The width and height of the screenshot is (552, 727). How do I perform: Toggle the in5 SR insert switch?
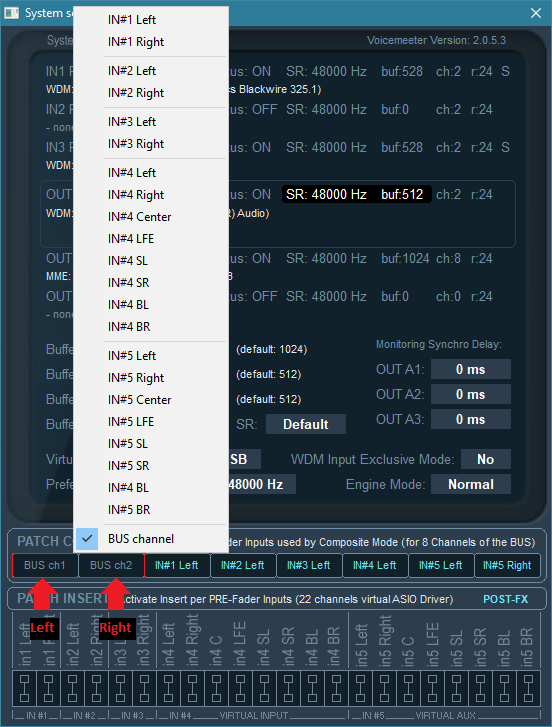[x=480, y=689]
